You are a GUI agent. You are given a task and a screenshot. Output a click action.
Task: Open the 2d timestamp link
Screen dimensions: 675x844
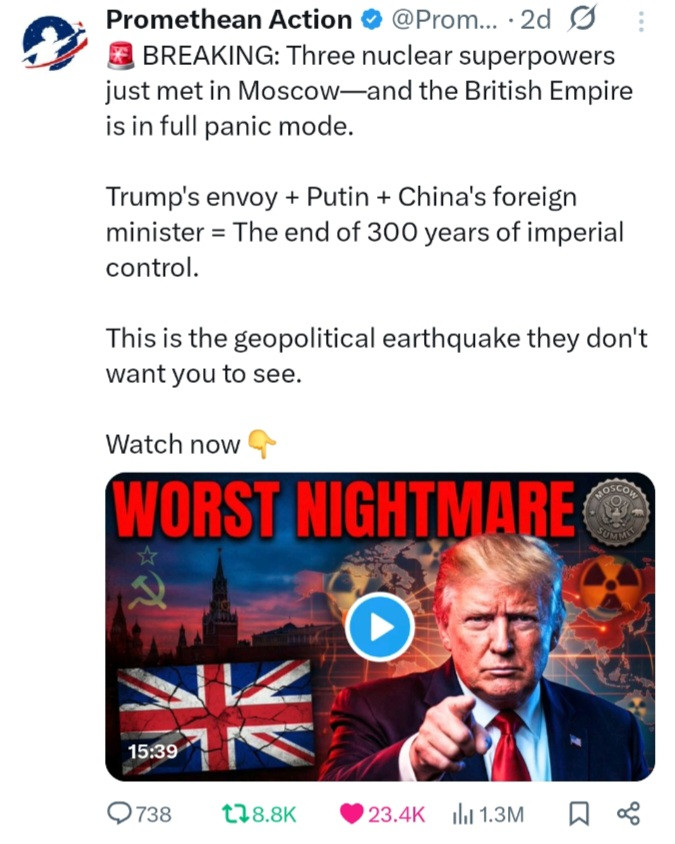tap(536, 20)
